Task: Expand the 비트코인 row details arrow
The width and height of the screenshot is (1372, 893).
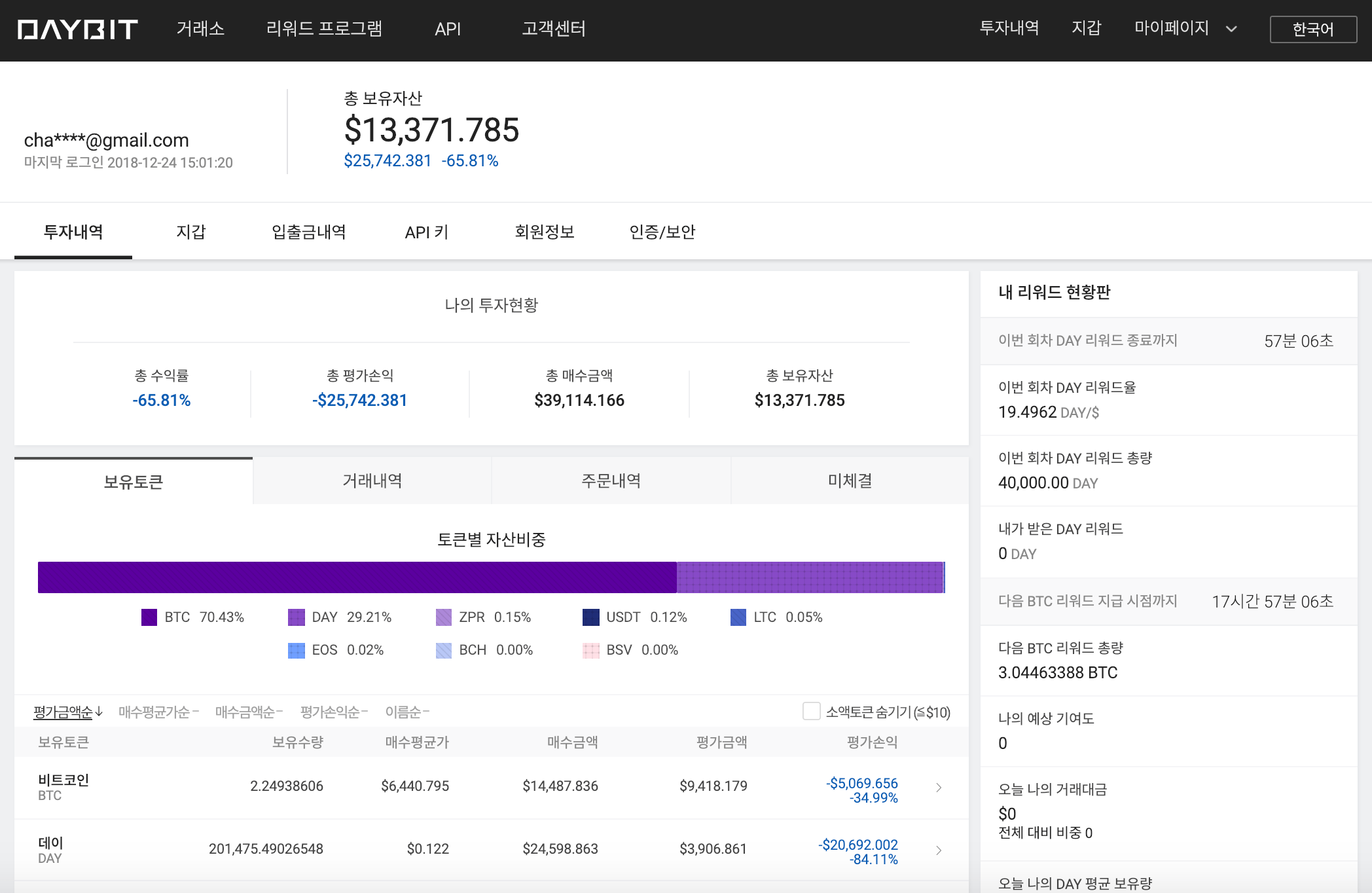Action: [x=939, y=787]
